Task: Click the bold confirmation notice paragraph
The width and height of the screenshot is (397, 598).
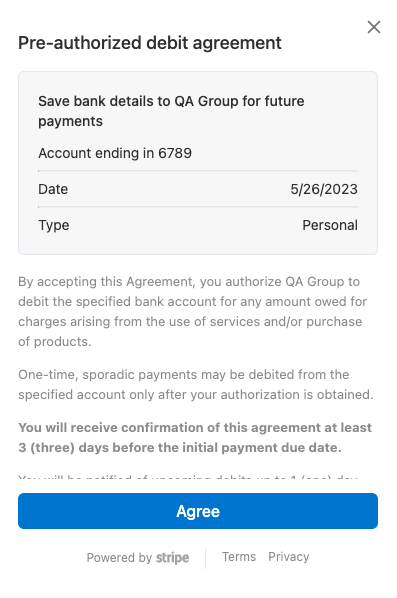Action: pyautogui.click(x=195, y=437)
